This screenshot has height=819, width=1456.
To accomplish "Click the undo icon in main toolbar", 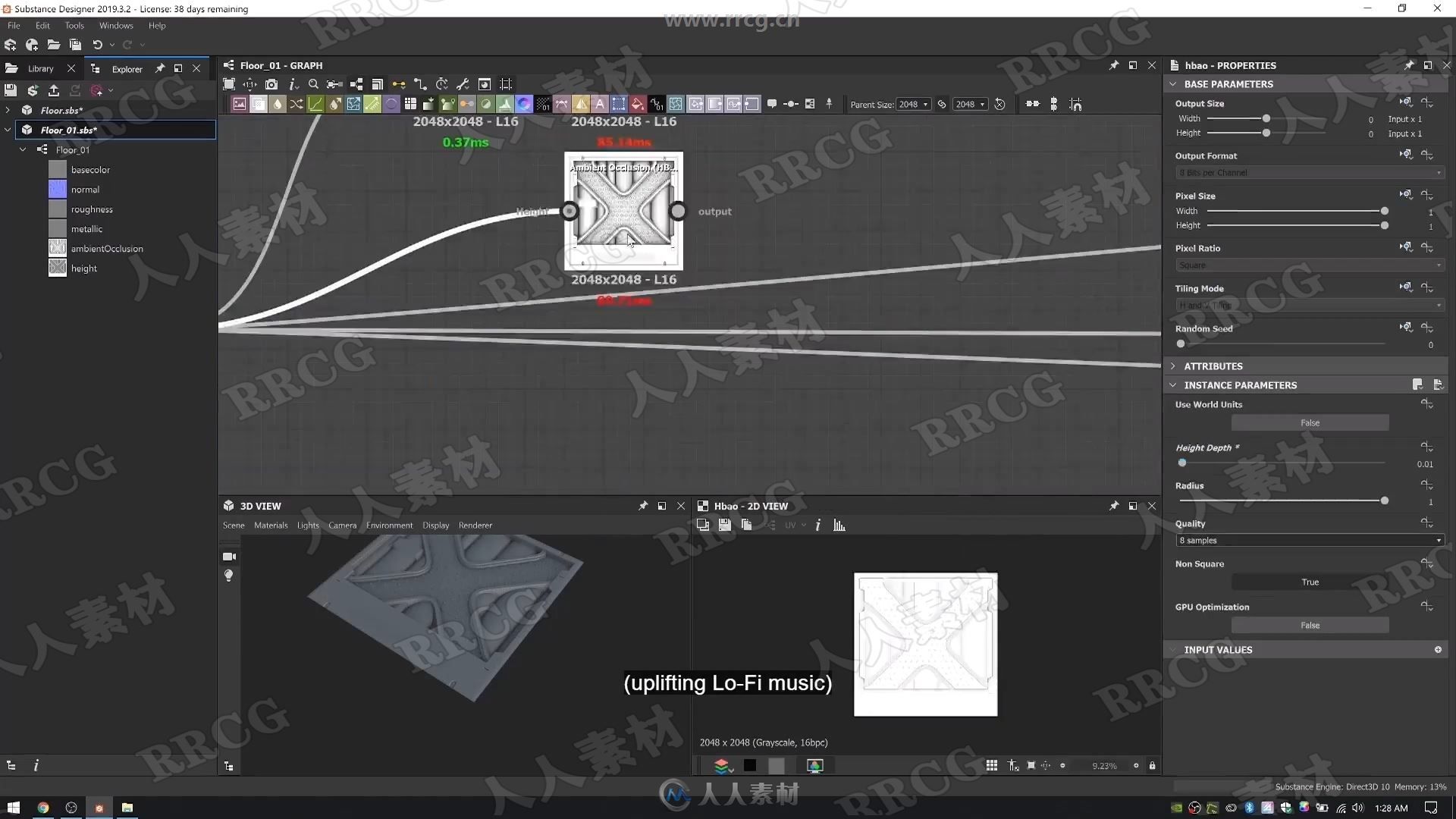I will point(97,45).
